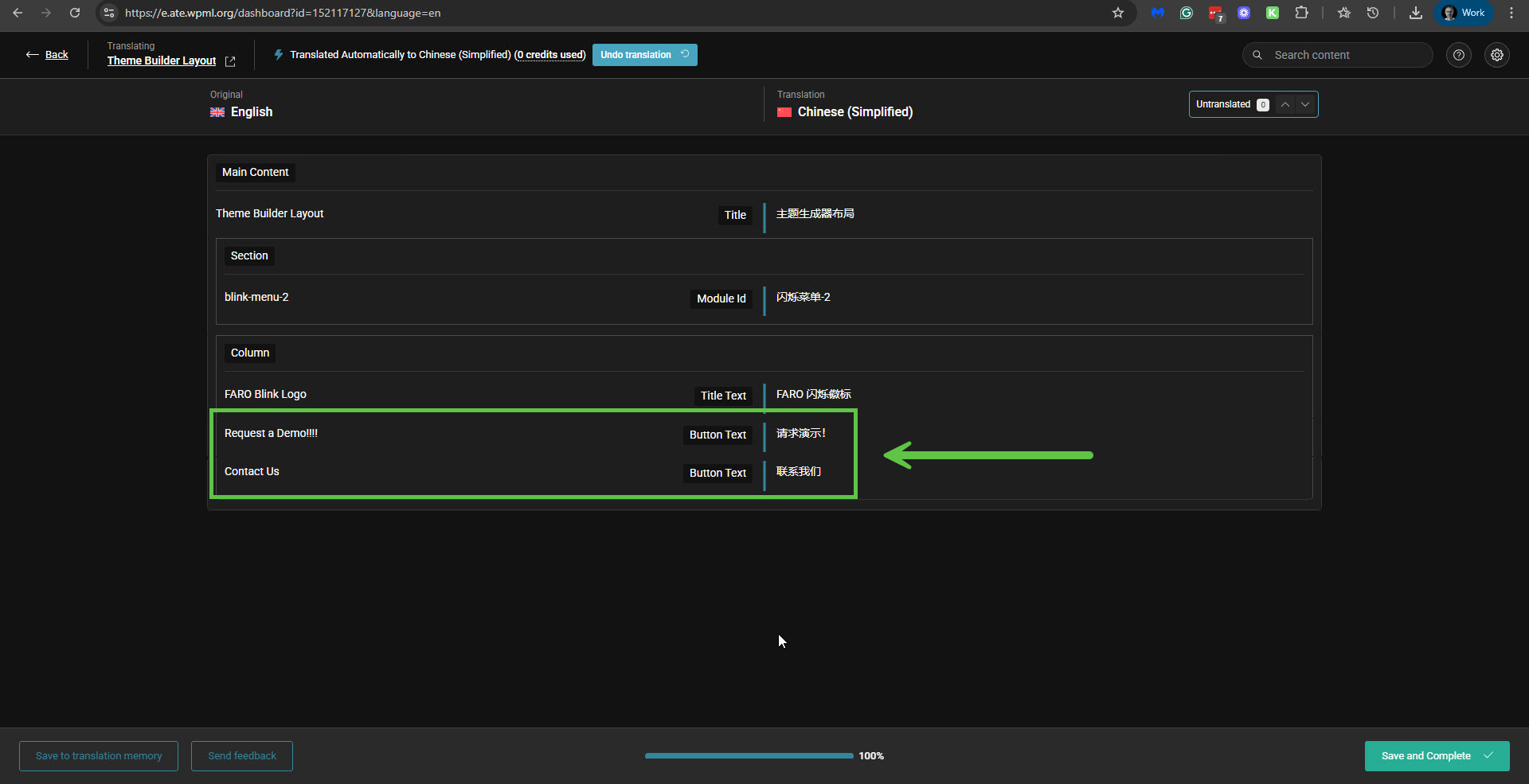Click the Search content field

point(1346,55)
